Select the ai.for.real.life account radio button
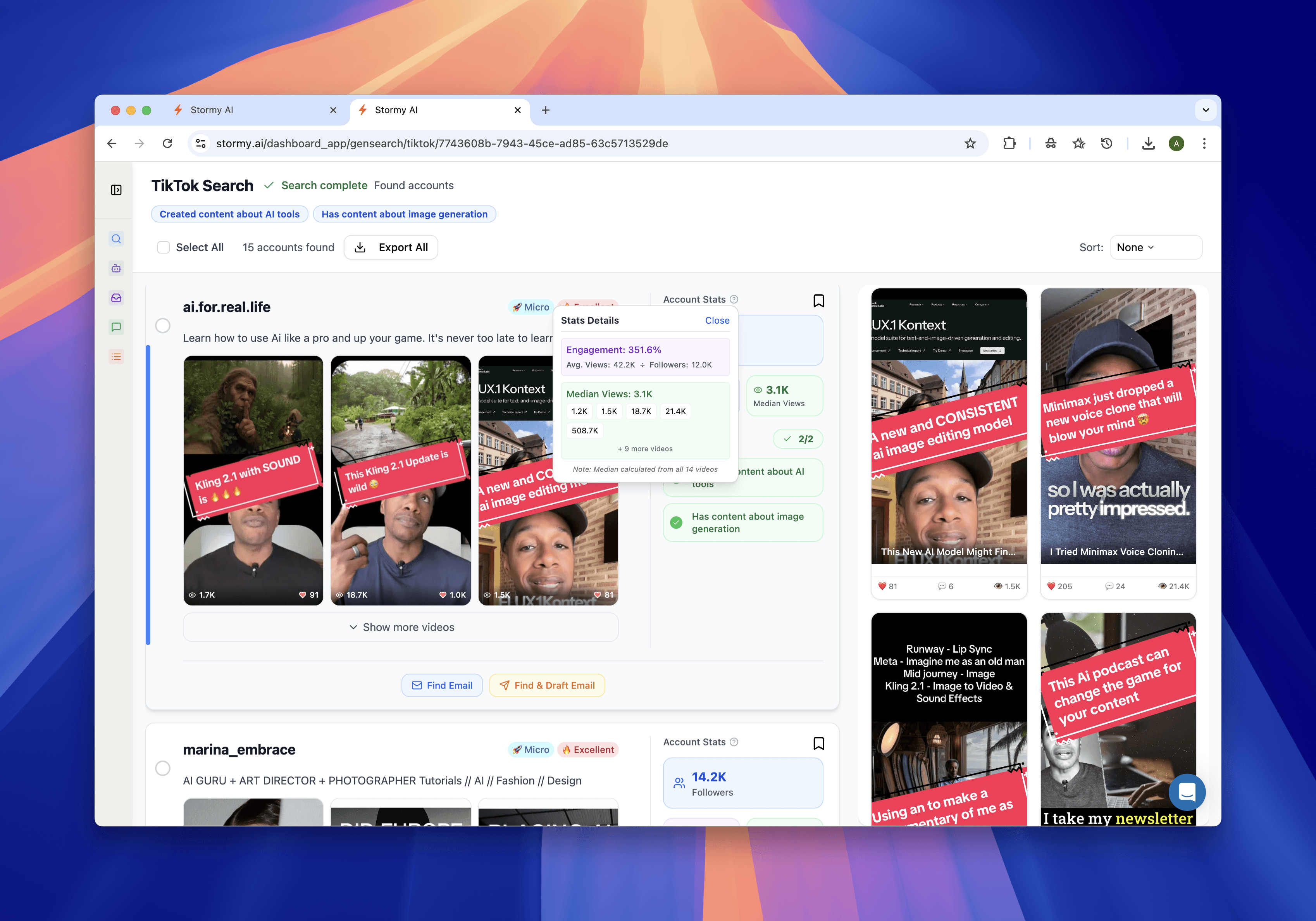The height and width of the screenshot is (921, 1316). click(163, 326)
